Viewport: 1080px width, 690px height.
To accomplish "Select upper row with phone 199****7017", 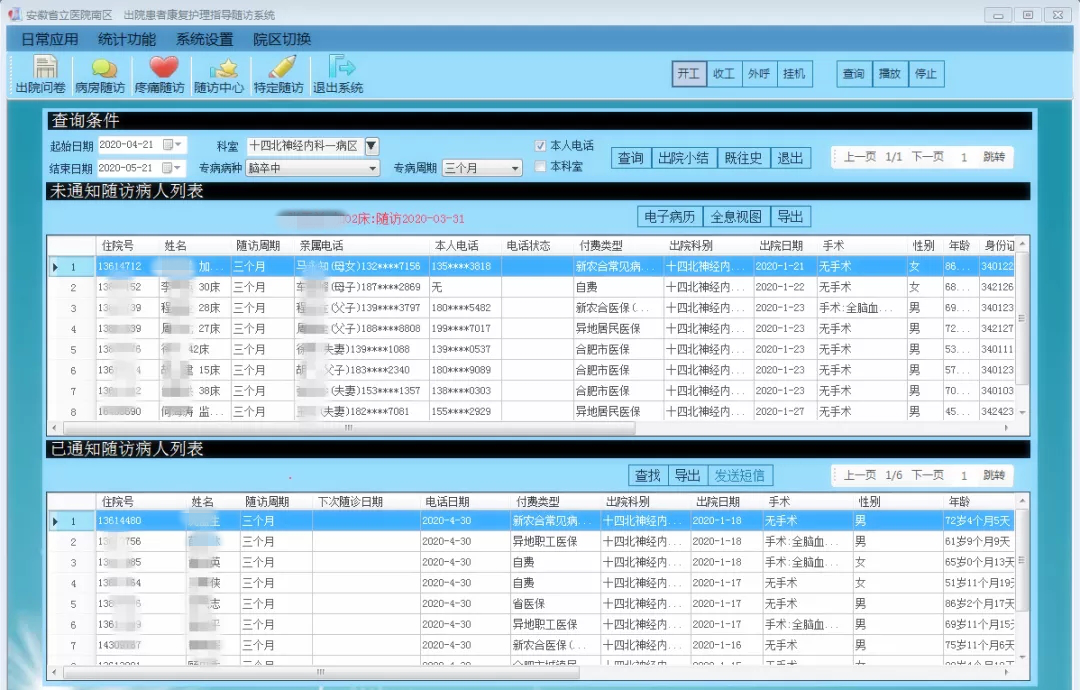I will pyautogui.click(x=532, y=328).
